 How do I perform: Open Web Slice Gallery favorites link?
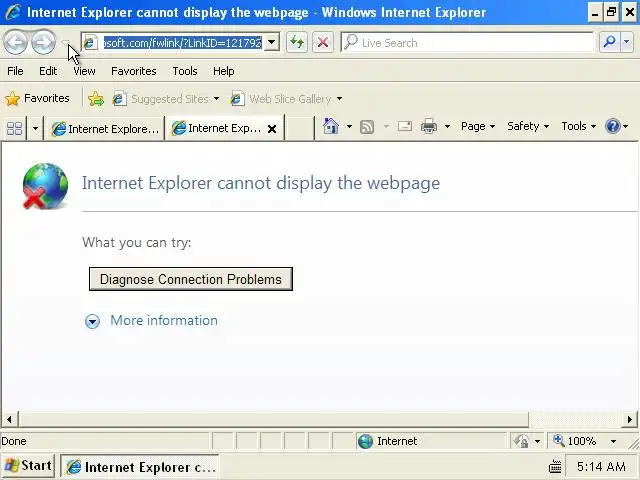pos(286,99)
